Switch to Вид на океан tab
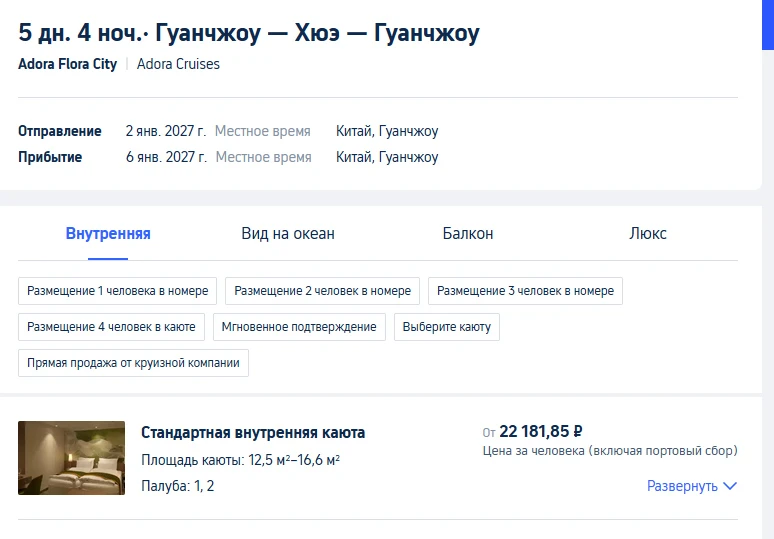The image size is (774, 539). click(x=288, y=233)
